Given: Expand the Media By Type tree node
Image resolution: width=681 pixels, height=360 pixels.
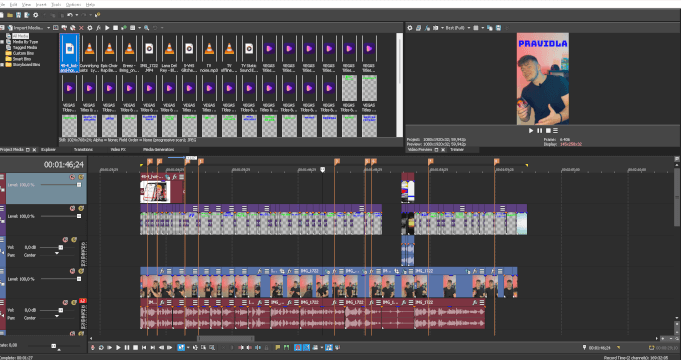Looking at the screenshot, I should click(2, 42).
